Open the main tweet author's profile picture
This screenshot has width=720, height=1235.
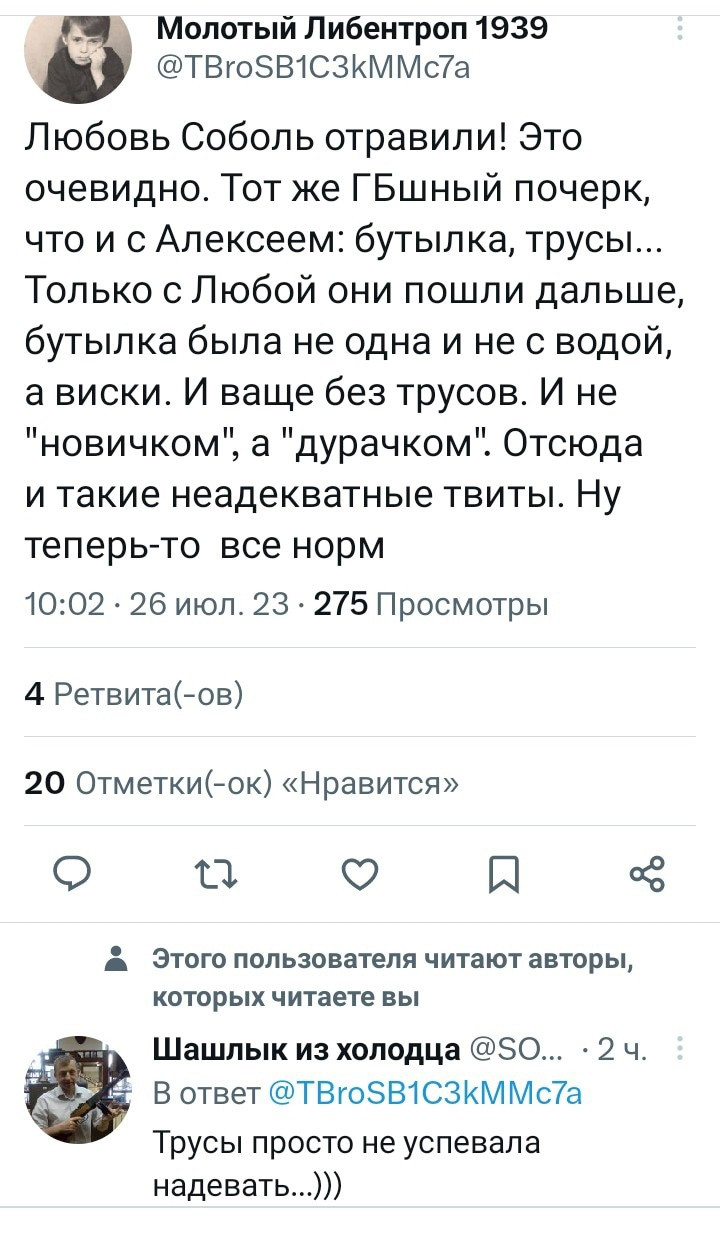pos(77,58)
